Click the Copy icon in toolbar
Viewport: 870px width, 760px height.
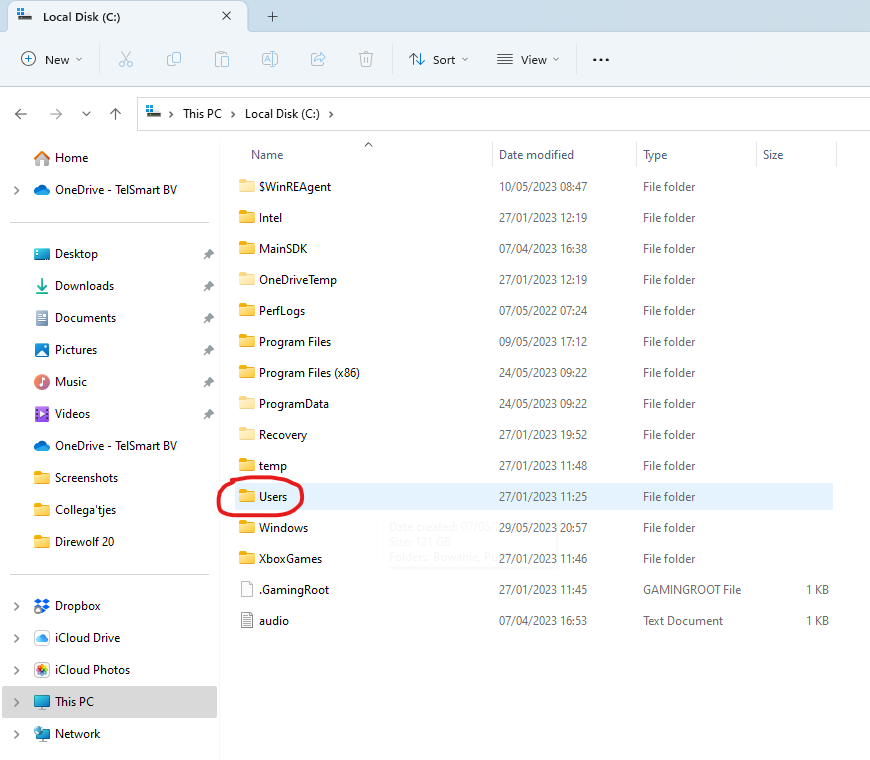tap(174, 60)
